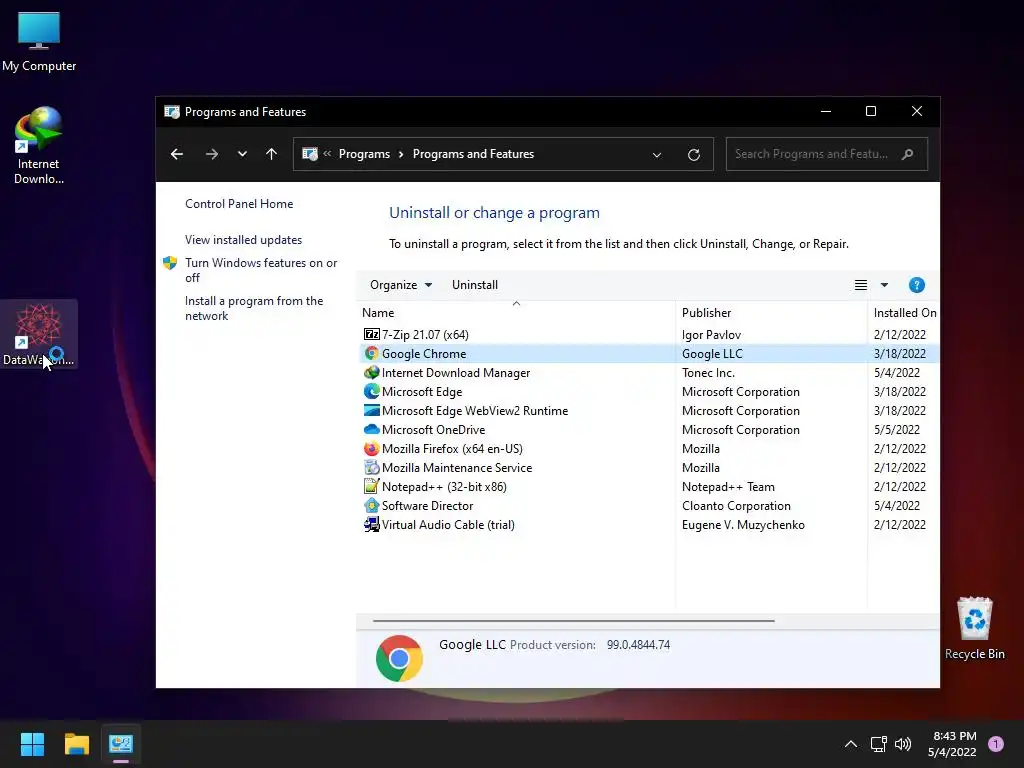
Task: Open the address bar history dropdown
Action: point(657,155)
